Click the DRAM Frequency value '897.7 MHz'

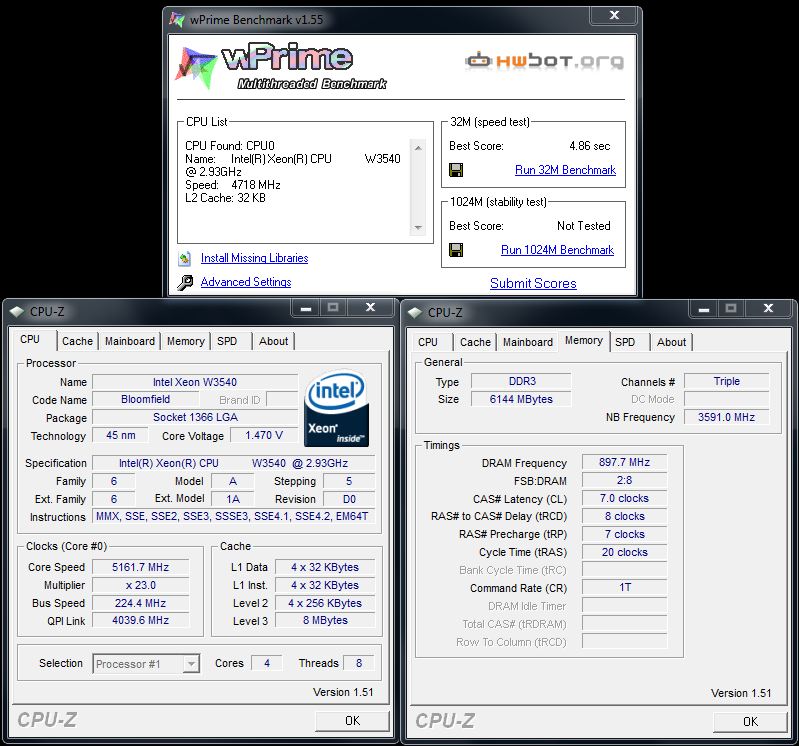point(624,462)
